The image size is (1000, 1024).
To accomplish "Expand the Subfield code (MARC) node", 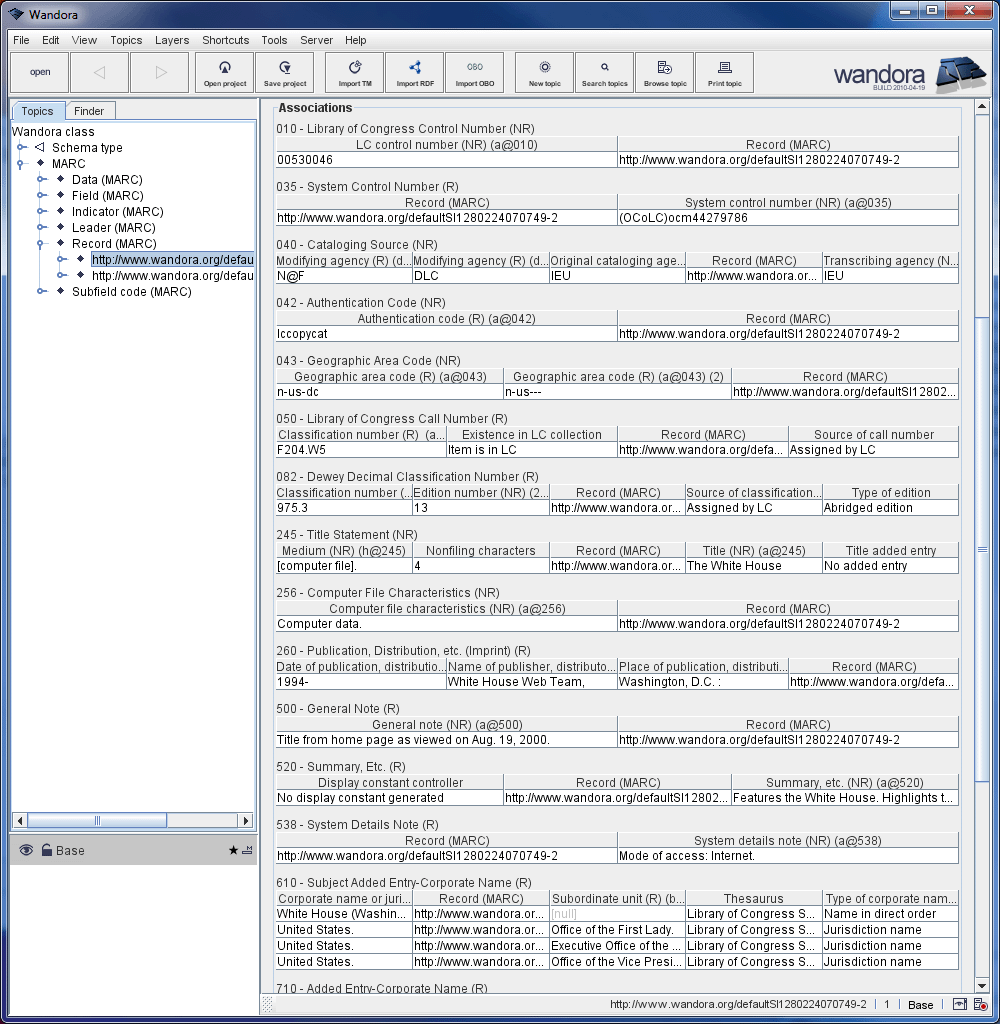I will coord(40,291).
